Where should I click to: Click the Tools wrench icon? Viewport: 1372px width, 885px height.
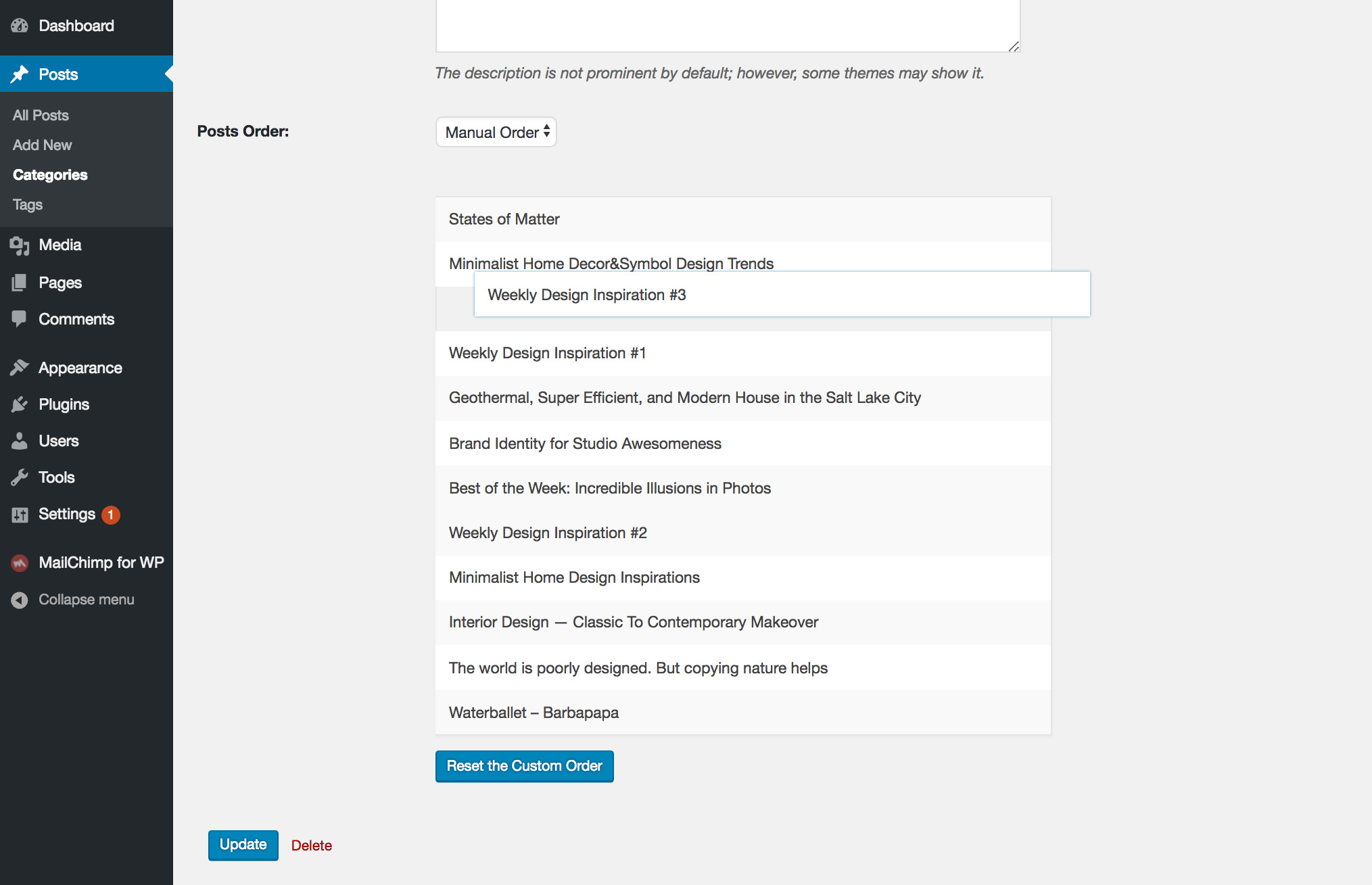pyautogui.click(x=20, y=477)
